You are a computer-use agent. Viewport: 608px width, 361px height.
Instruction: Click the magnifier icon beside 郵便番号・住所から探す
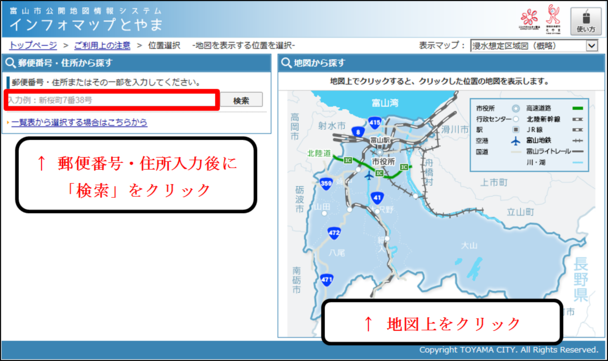[x=10, y=63]
